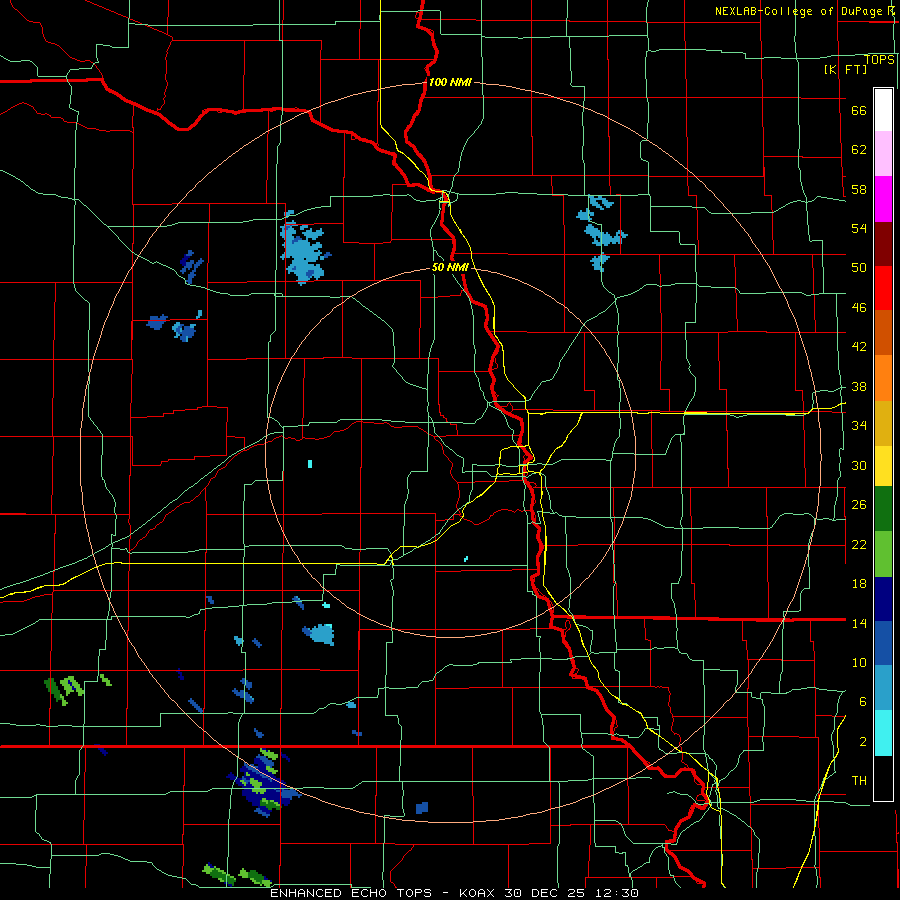Click legend value "18"
The width and height of the screenshot is (900, 900).
pyautogui.click(x=859, y=584)
